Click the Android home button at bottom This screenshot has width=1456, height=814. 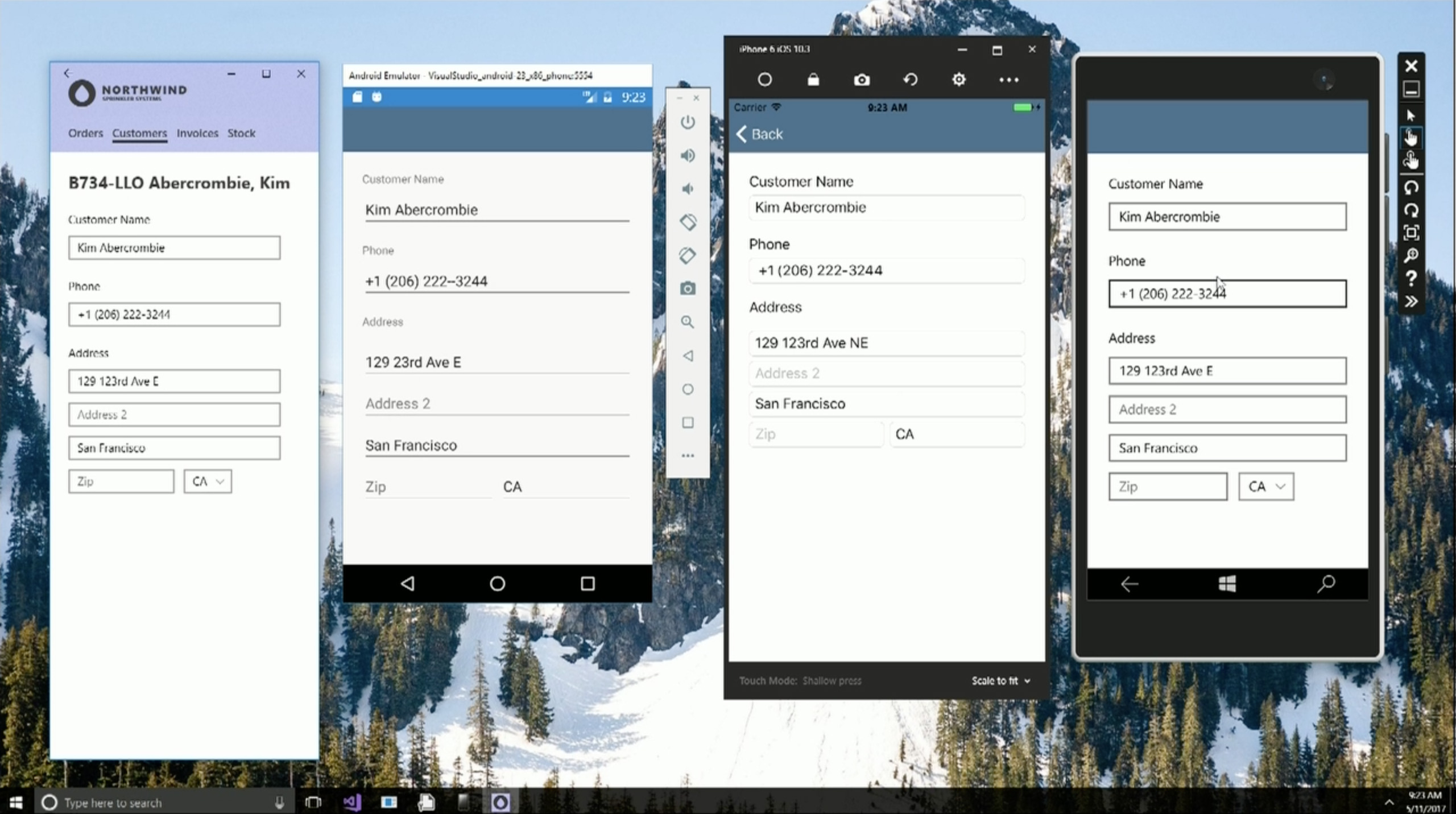click(x=497, y=583)
